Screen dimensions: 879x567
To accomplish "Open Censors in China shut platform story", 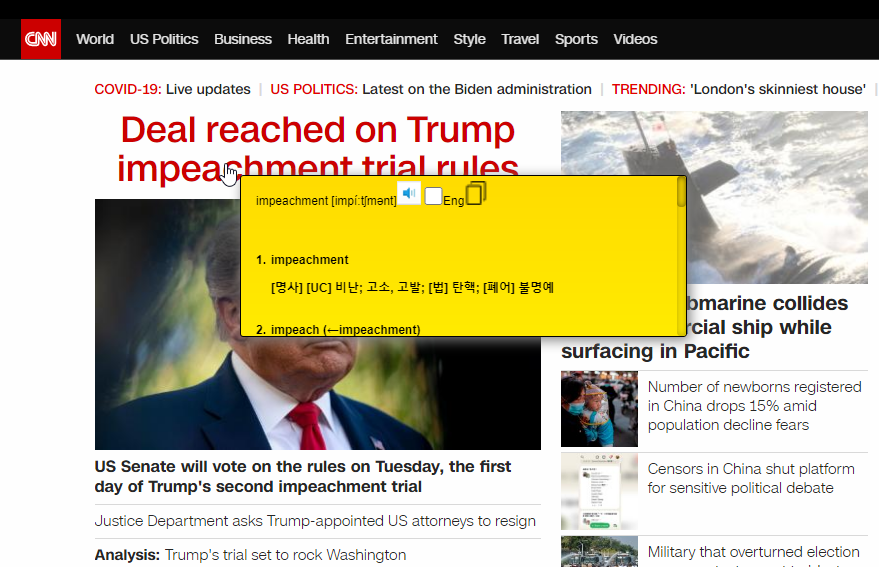I will click(751, 478).
